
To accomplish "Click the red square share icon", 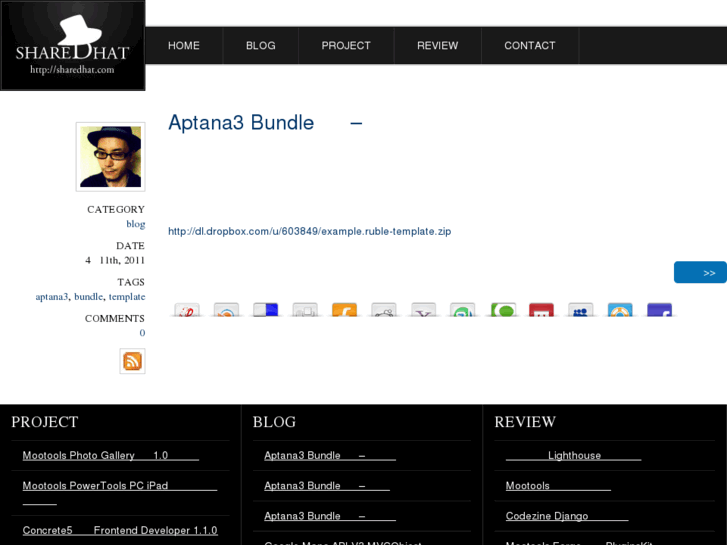I will coord(541,309).
